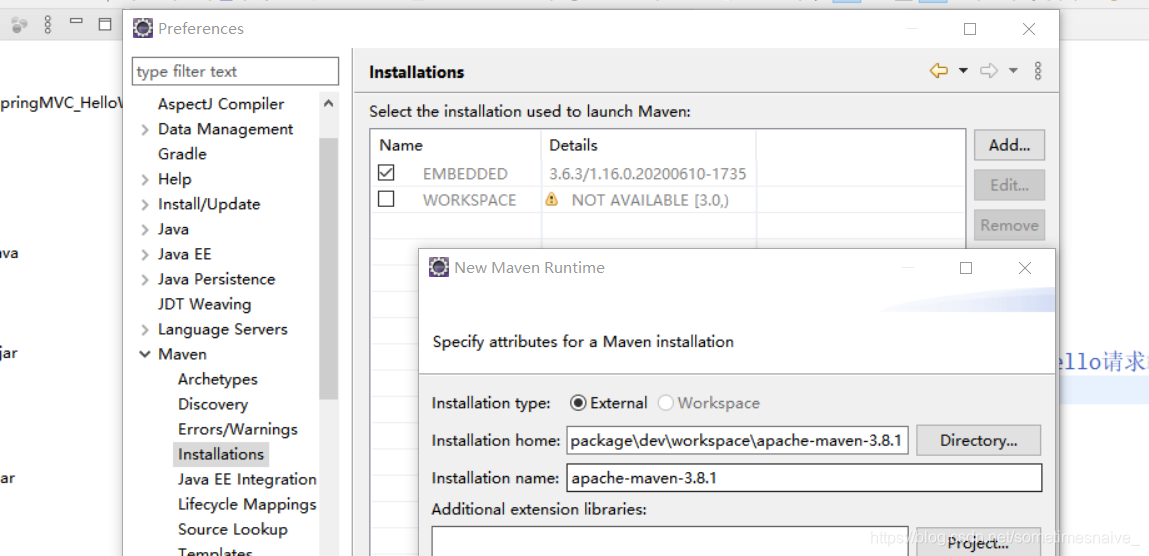Expand the Java Persistence tree node

coord(145,280)
